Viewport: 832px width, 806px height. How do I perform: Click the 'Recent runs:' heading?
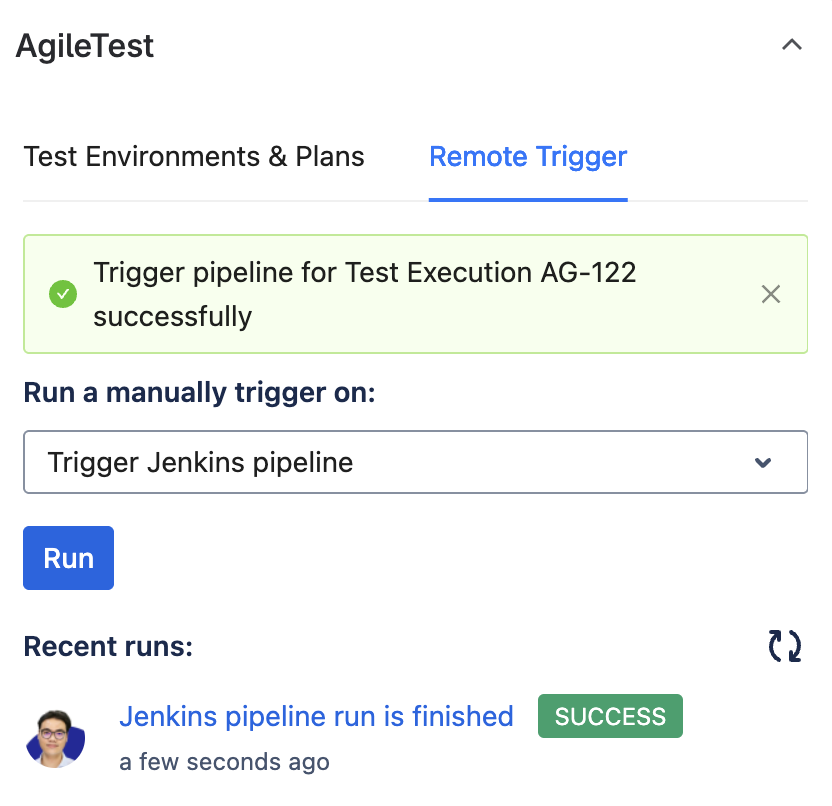click(x=108, y=647)
